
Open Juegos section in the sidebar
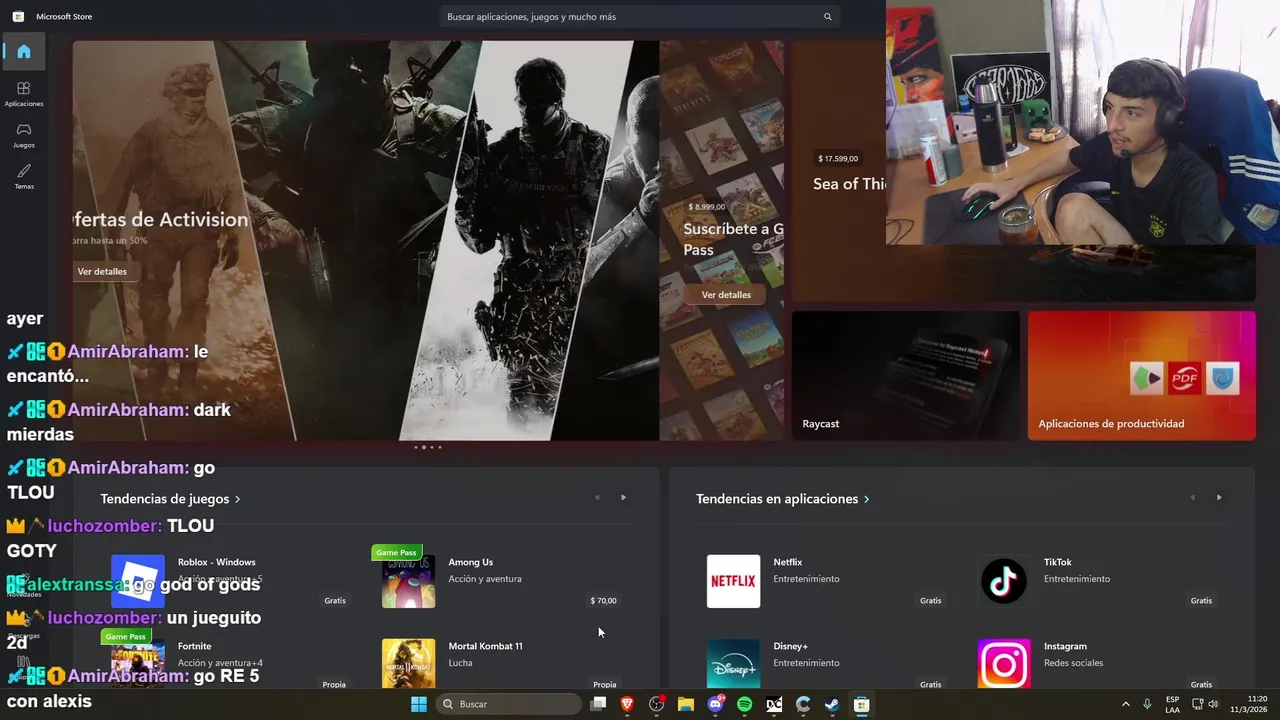[24, 135]
